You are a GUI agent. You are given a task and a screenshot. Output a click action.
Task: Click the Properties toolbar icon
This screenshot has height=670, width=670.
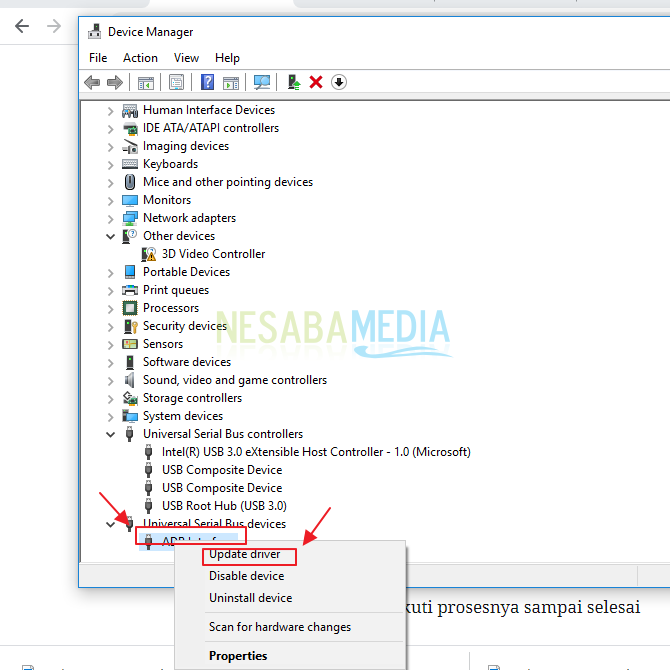[176, 82]
